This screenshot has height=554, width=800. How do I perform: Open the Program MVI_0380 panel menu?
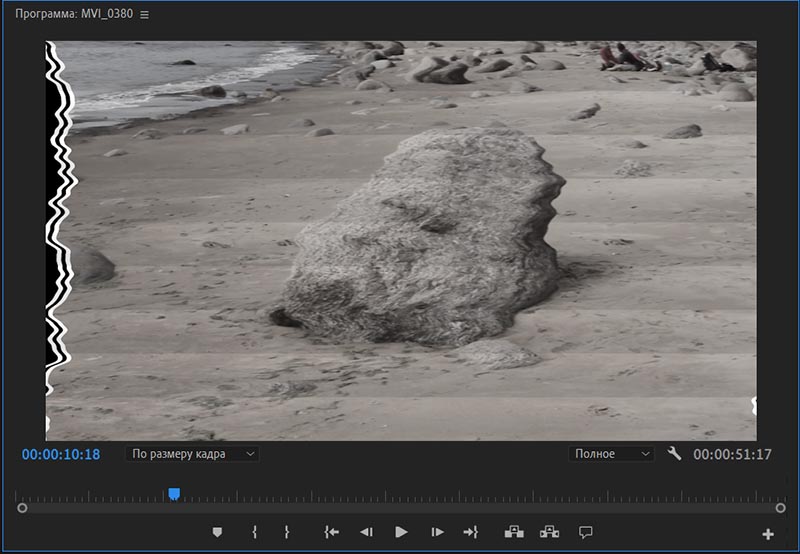point(144,15)
